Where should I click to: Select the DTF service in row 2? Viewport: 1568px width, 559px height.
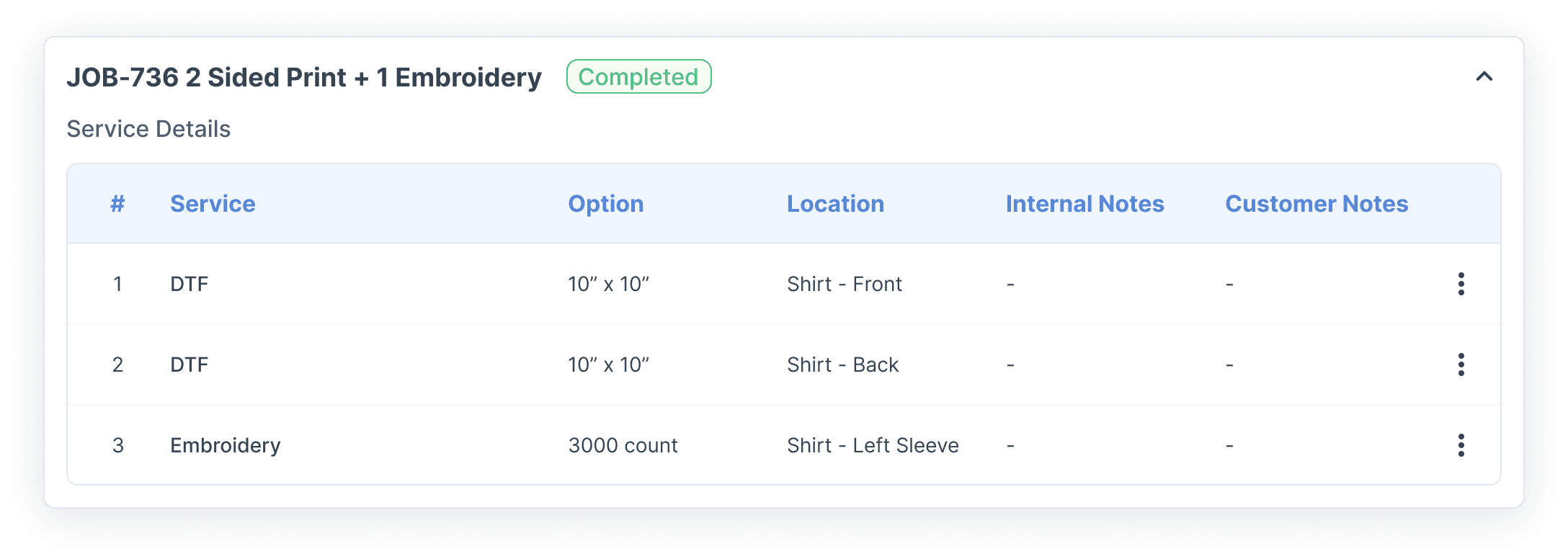(189, 365)
